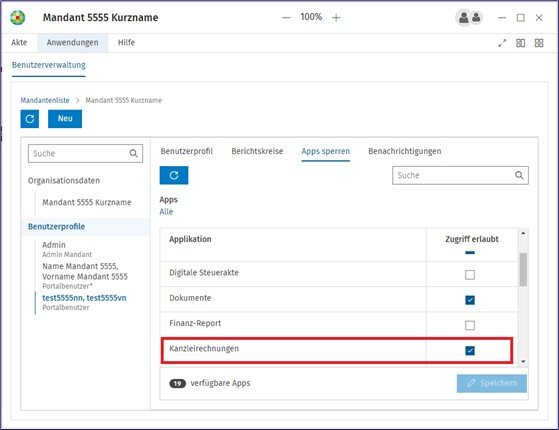The height and width of the screenshot is (430, 559).
Task: Refresh the Apps sperren list
Action: click(x=174, y=175)
